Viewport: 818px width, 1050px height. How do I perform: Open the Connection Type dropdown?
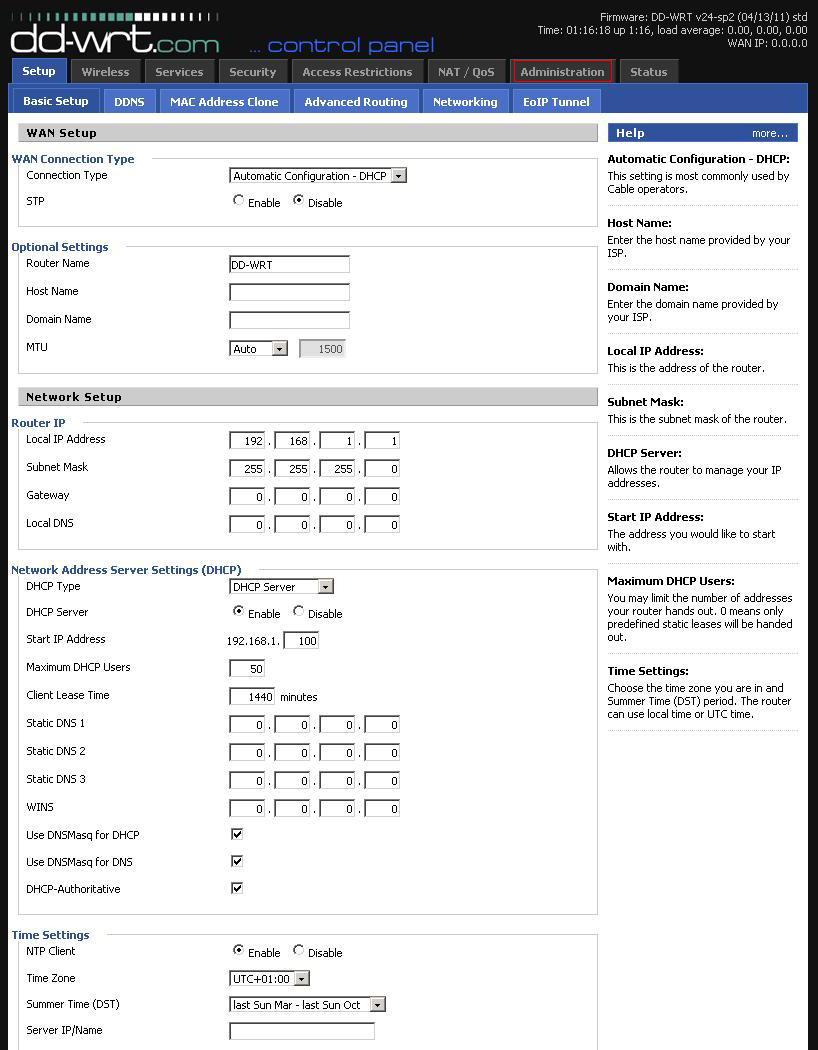coord(318,176)
